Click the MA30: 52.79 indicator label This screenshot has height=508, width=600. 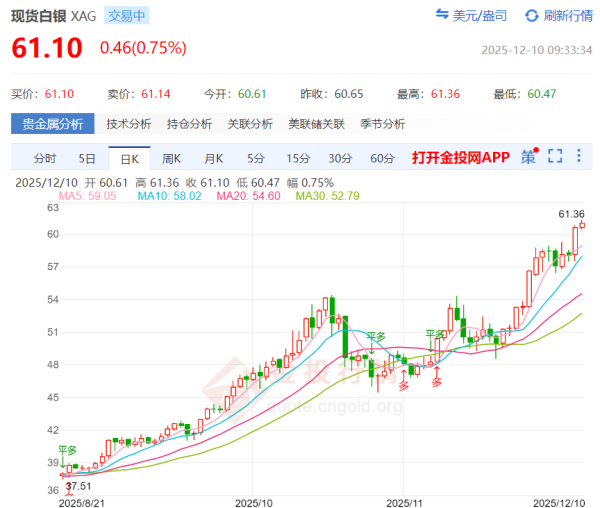pyautogui.click(x=328, y=196)
